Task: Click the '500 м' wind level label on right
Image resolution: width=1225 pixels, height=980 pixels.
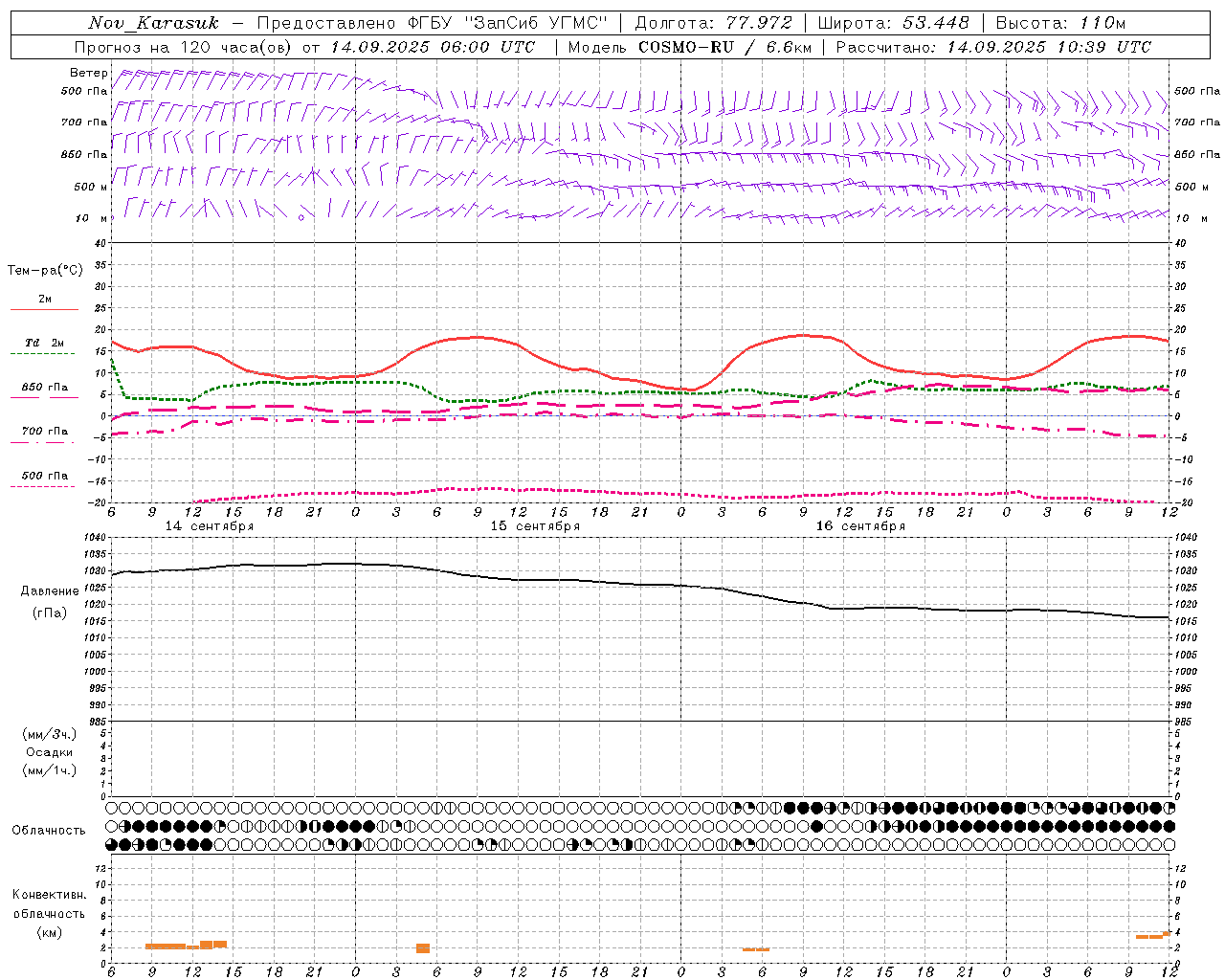Action: point(1191,187)
